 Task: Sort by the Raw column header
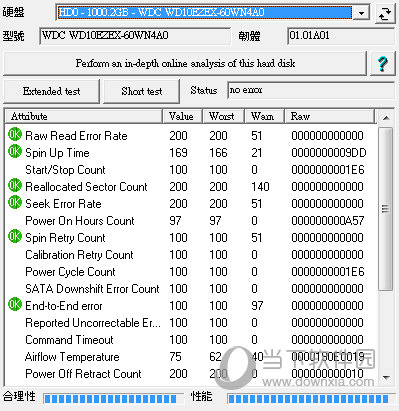[330, 116]
